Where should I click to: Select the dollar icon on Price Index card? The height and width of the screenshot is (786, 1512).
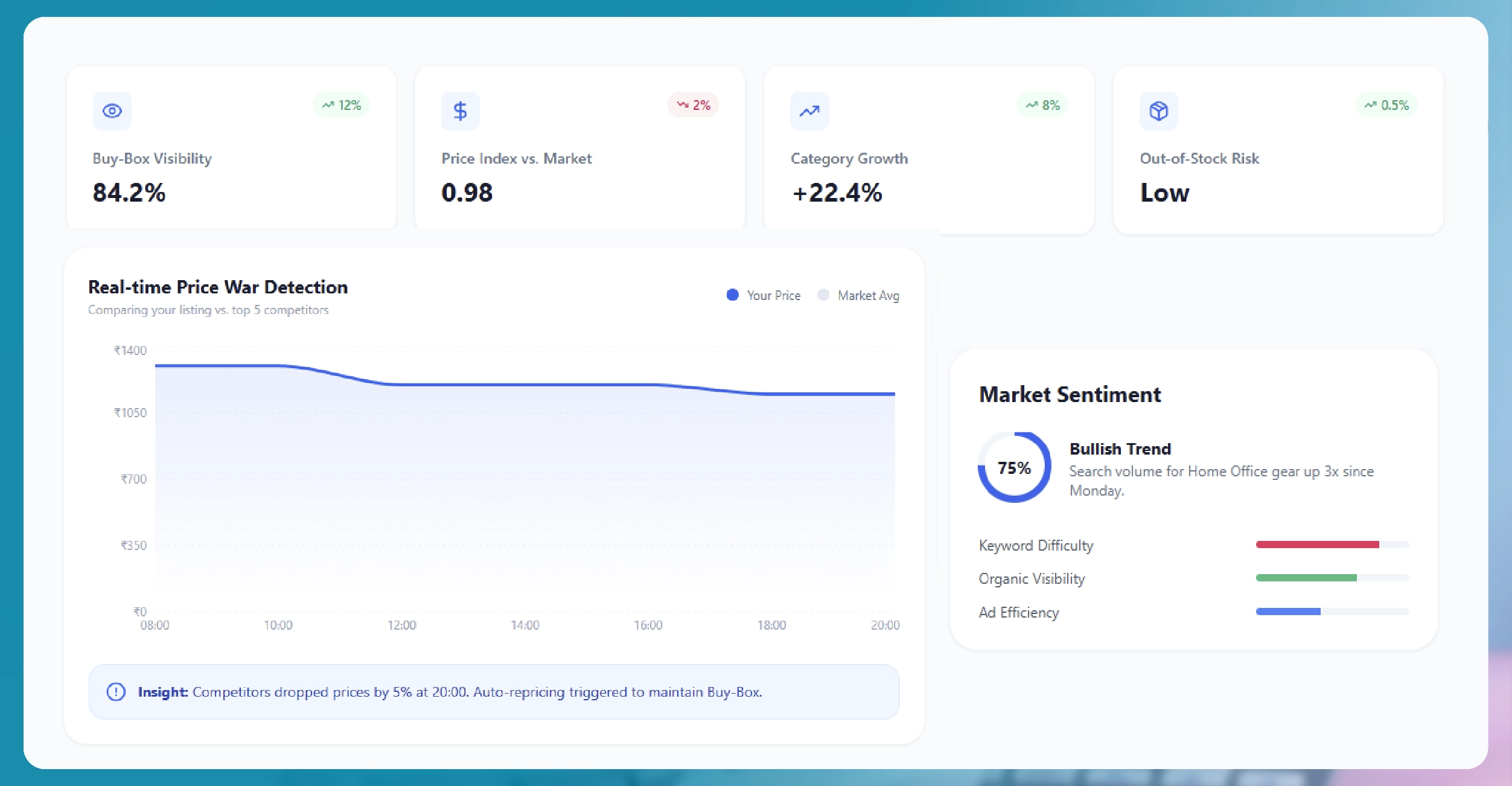(461, 110)
